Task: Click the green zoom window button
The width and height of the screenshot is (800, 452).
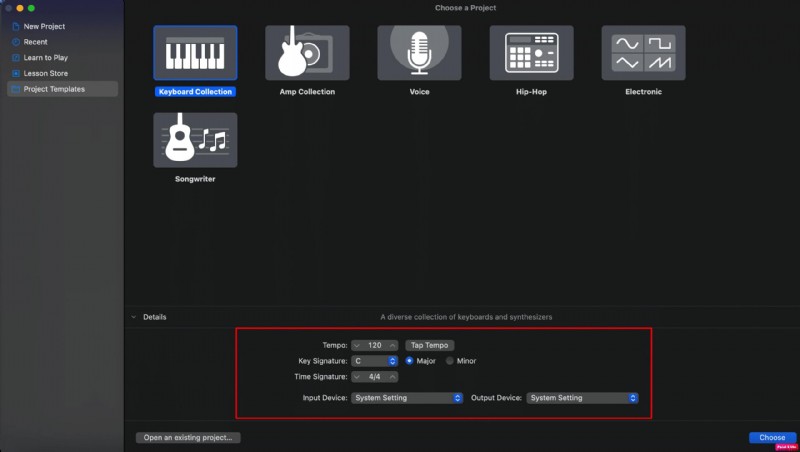Action: [x=31, y=8]
